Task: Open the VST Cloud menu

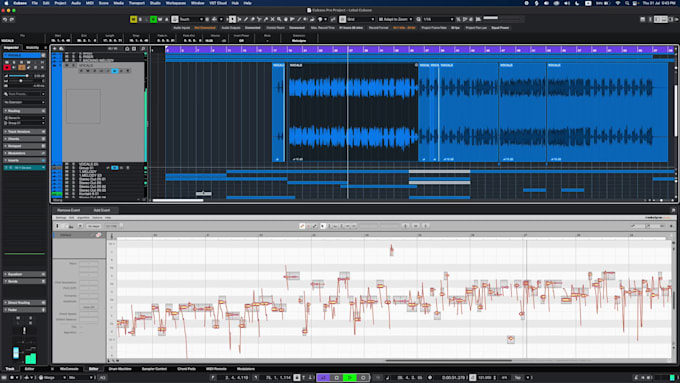Action: tap(218, 3)
